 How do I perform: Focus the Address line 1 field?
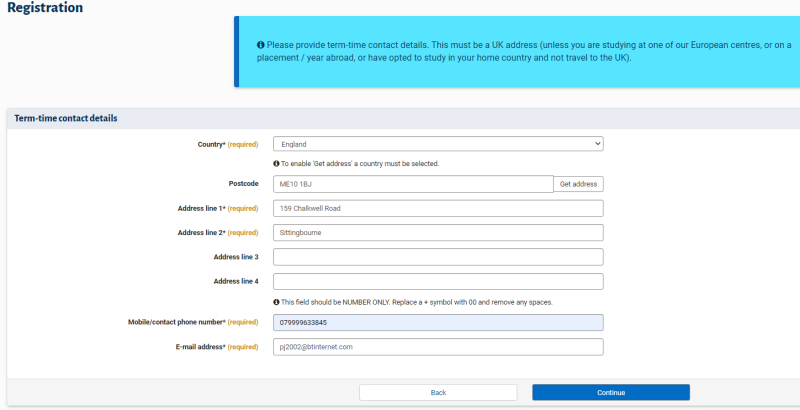click(438, 208)
